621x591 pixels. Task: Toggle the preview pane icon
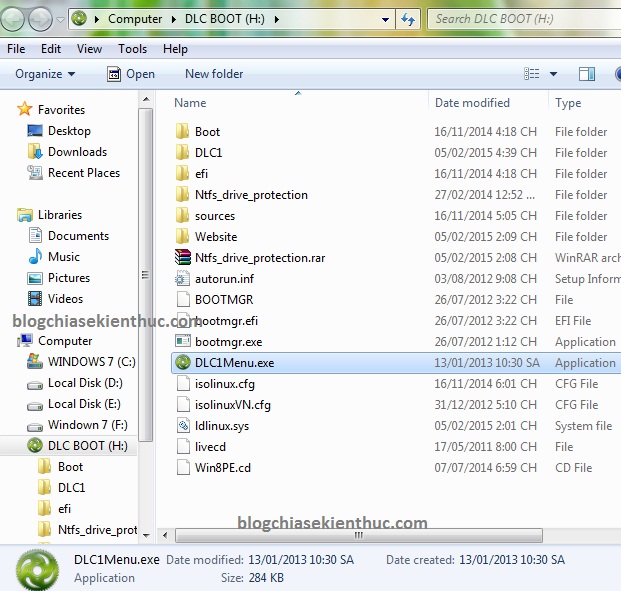pos(587,74)
